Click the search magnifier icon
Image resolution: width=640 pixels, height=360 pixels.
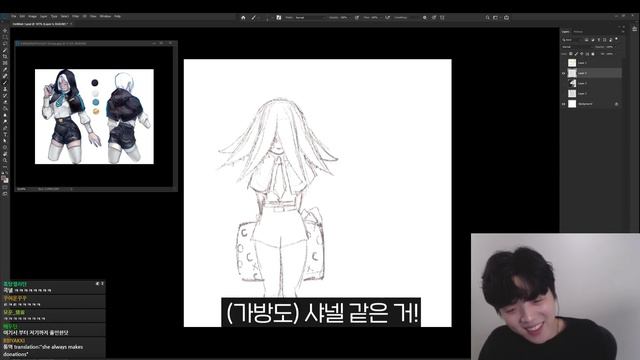click(x=487, y=18)
